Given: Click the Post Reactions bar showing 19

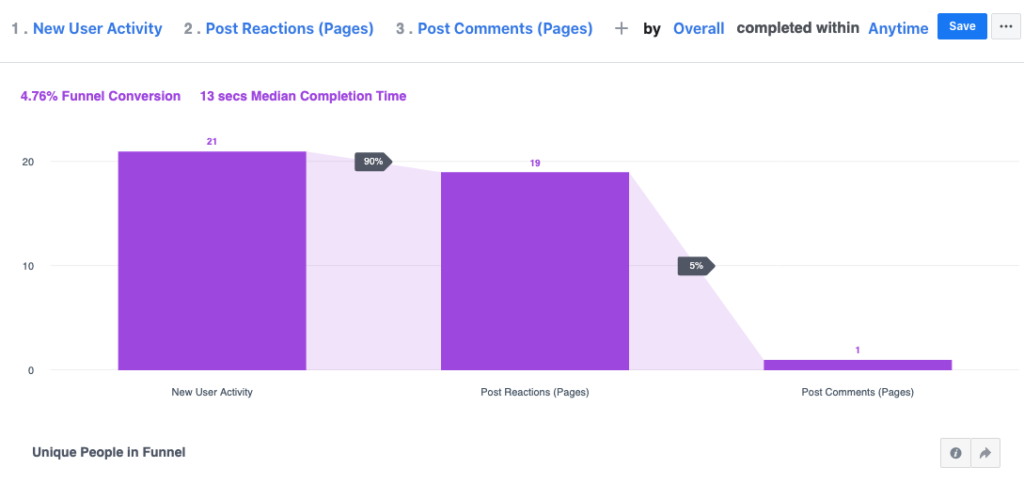Looking at the screenshot, I should [535, 270].
